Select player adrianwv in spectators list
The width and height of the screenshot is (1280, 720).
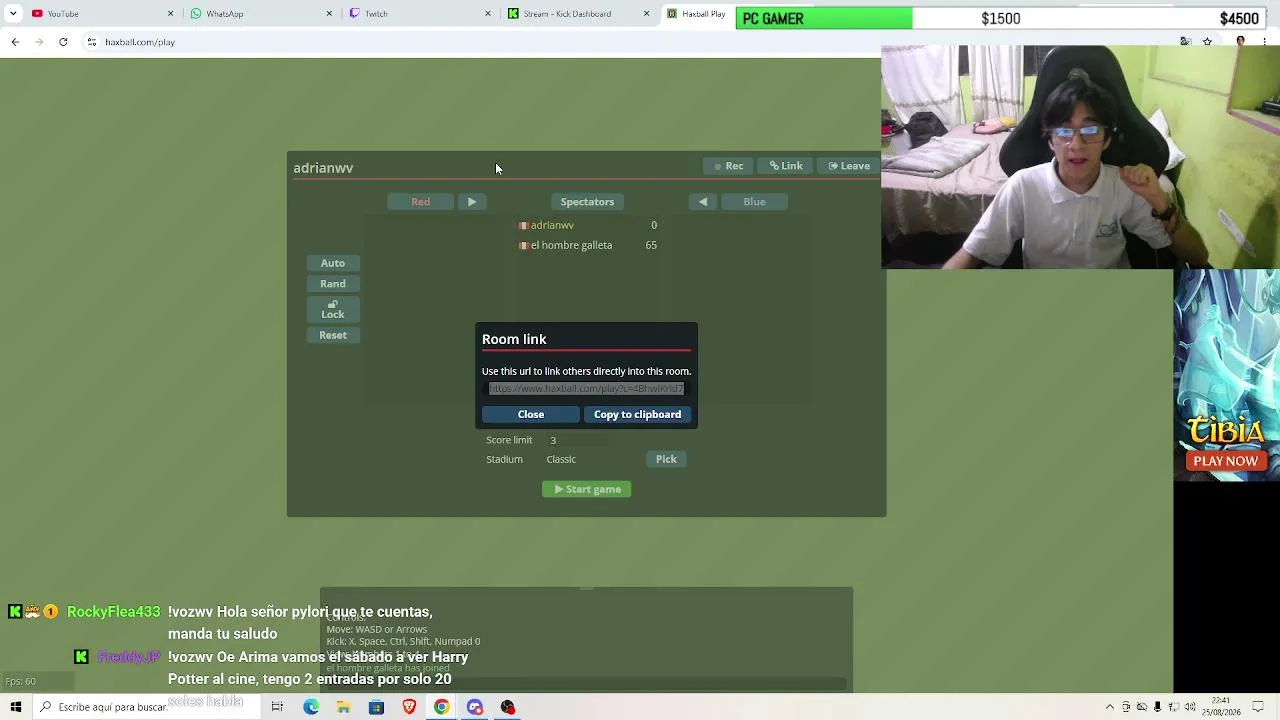[x=587, y=225]
